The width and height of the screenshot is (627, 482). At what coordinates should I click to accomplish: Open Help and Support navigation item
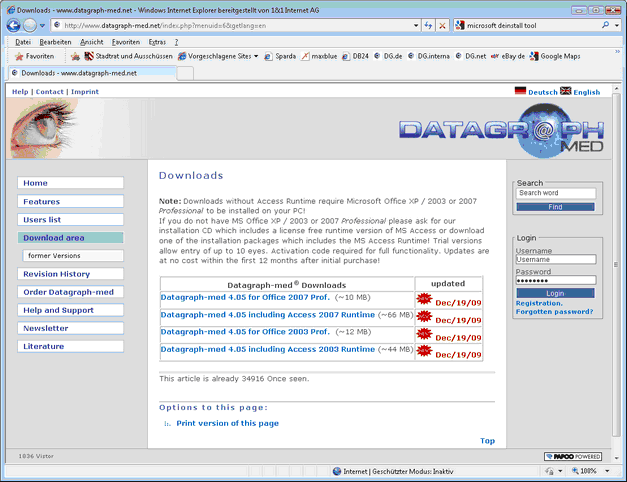click(x=70, y=310)
